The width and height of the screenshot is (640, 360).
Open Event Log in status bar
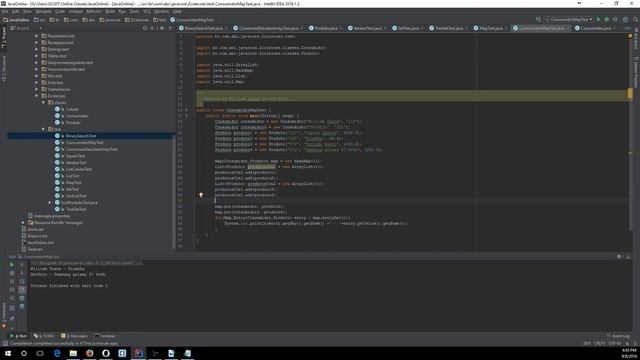tap(618, 336)
